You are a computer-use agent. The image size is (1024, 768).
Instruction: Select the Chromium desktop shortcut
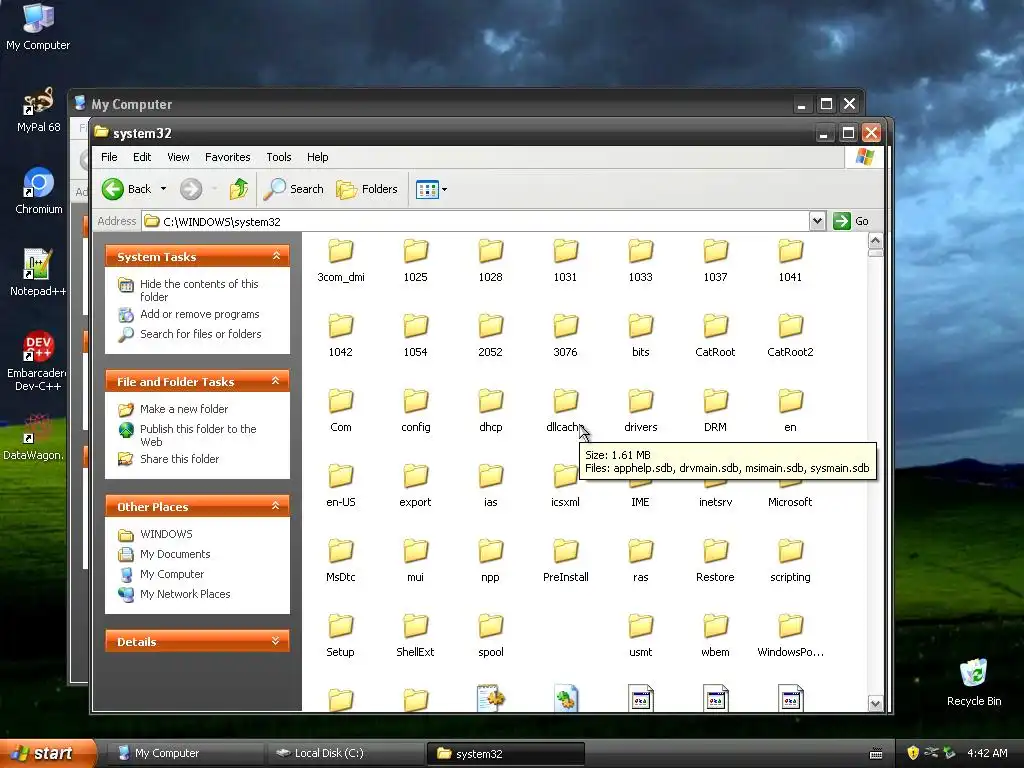click(x=39, y=191)
